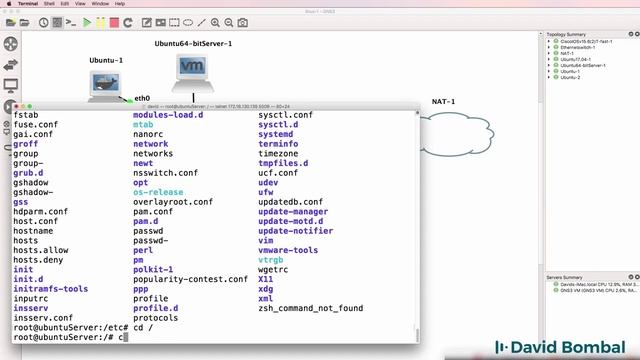Take a screenshot with camera icon

243,23
